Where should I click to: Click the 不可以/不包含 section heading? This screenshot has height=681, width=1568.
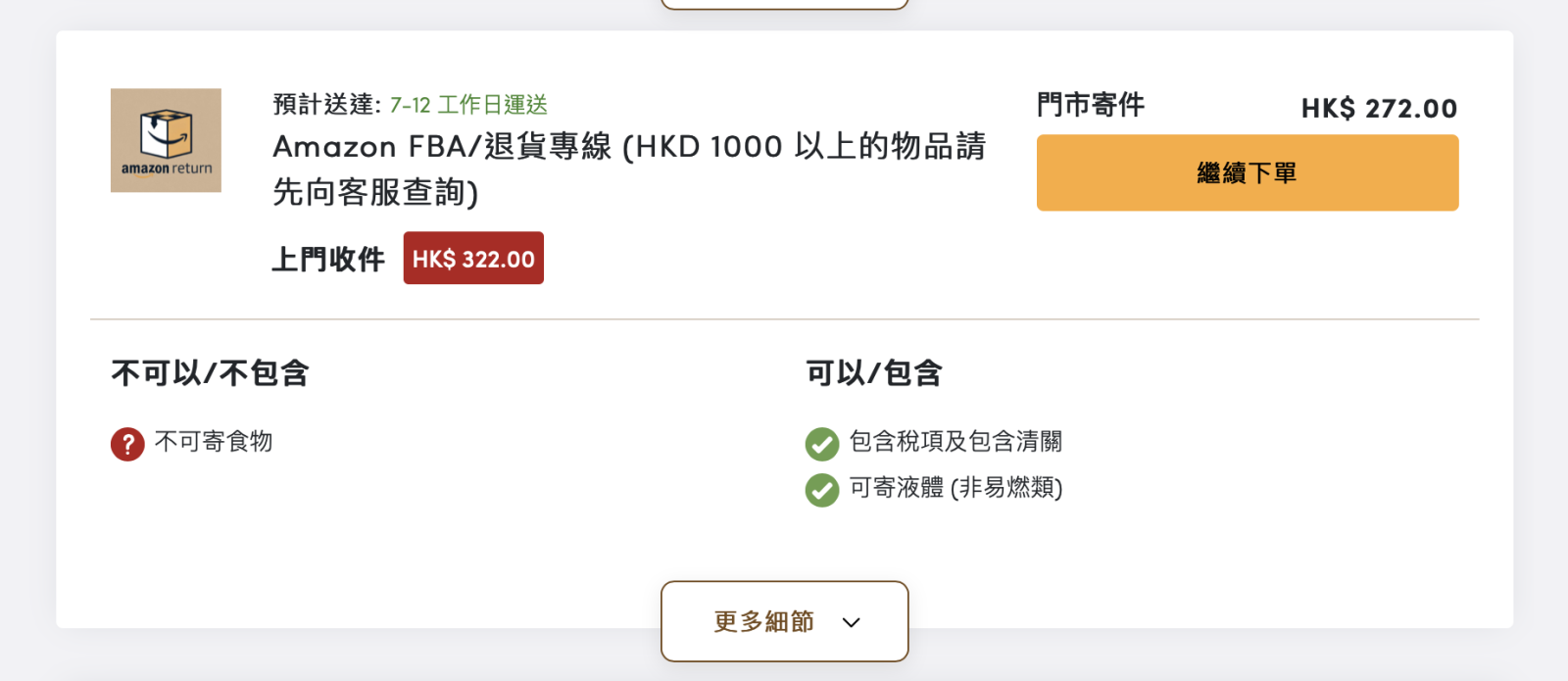click(x=211, y=373)
